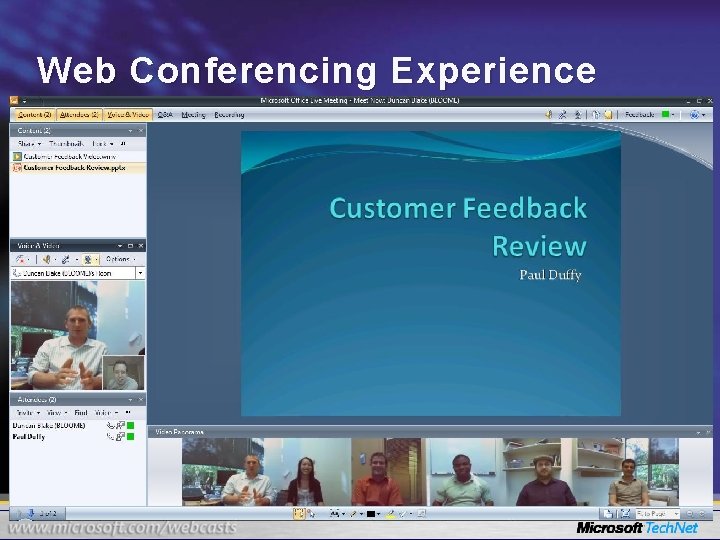The width and height of the screenshot is (720, 540).
Task: Click the green status square on the Paul Duffy row
Action: click(x=130, y=437)
